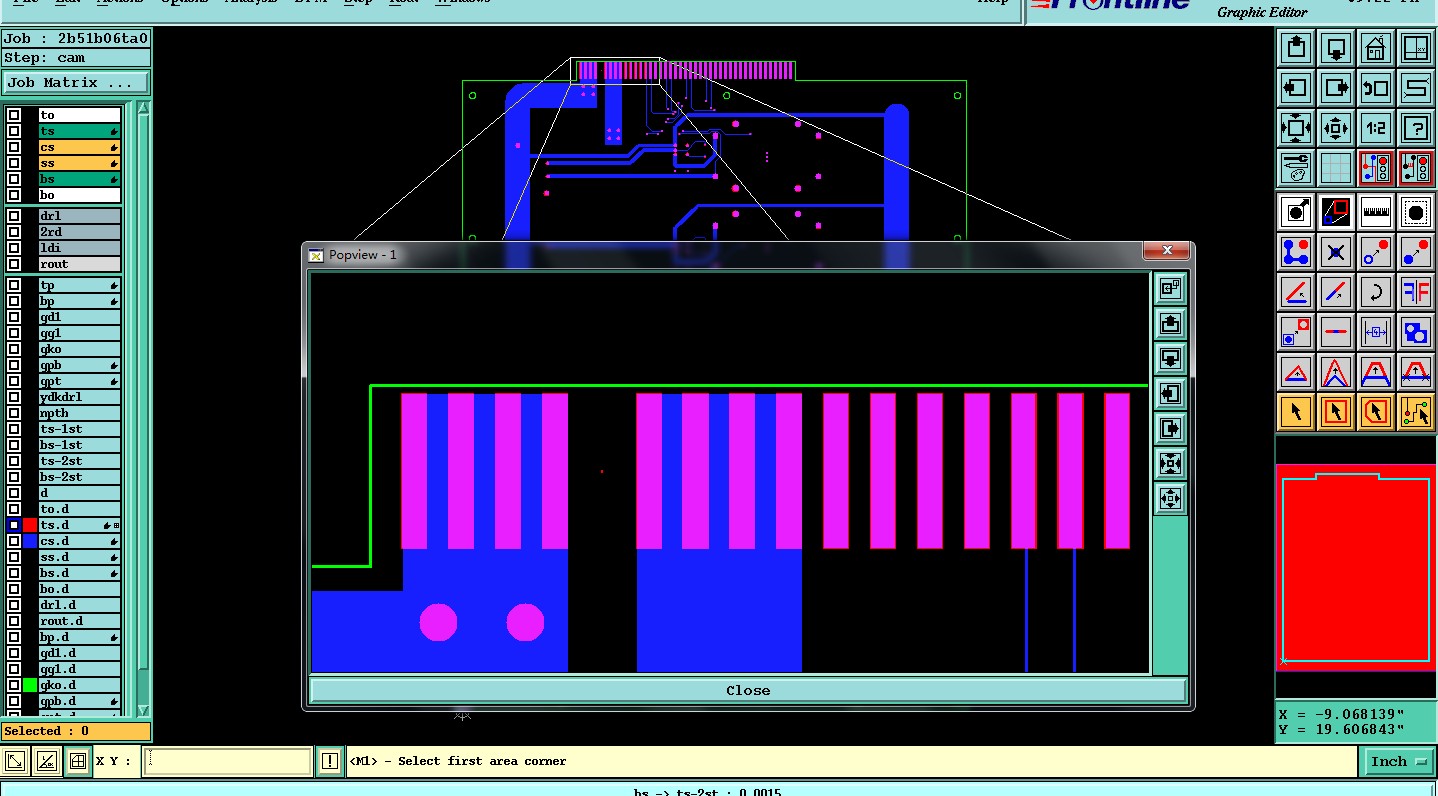Screen dimensions: 1438x796
Task: Click the pan up icon in main toolbar
Action: click(x=1296, y=48)
